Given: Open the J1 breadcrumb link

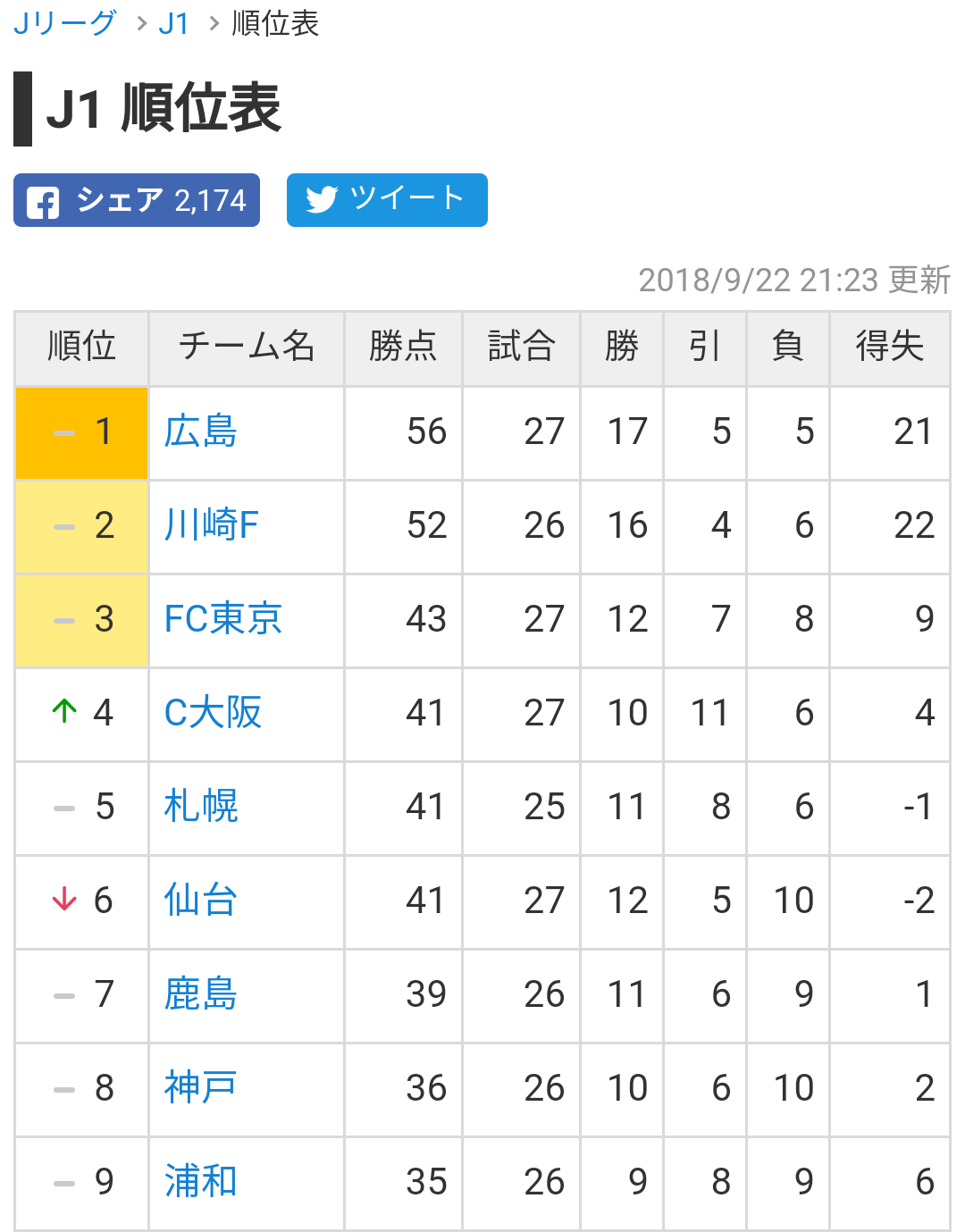Looking at the screenshot, I should pyautogui.click(x=173, y=23).
